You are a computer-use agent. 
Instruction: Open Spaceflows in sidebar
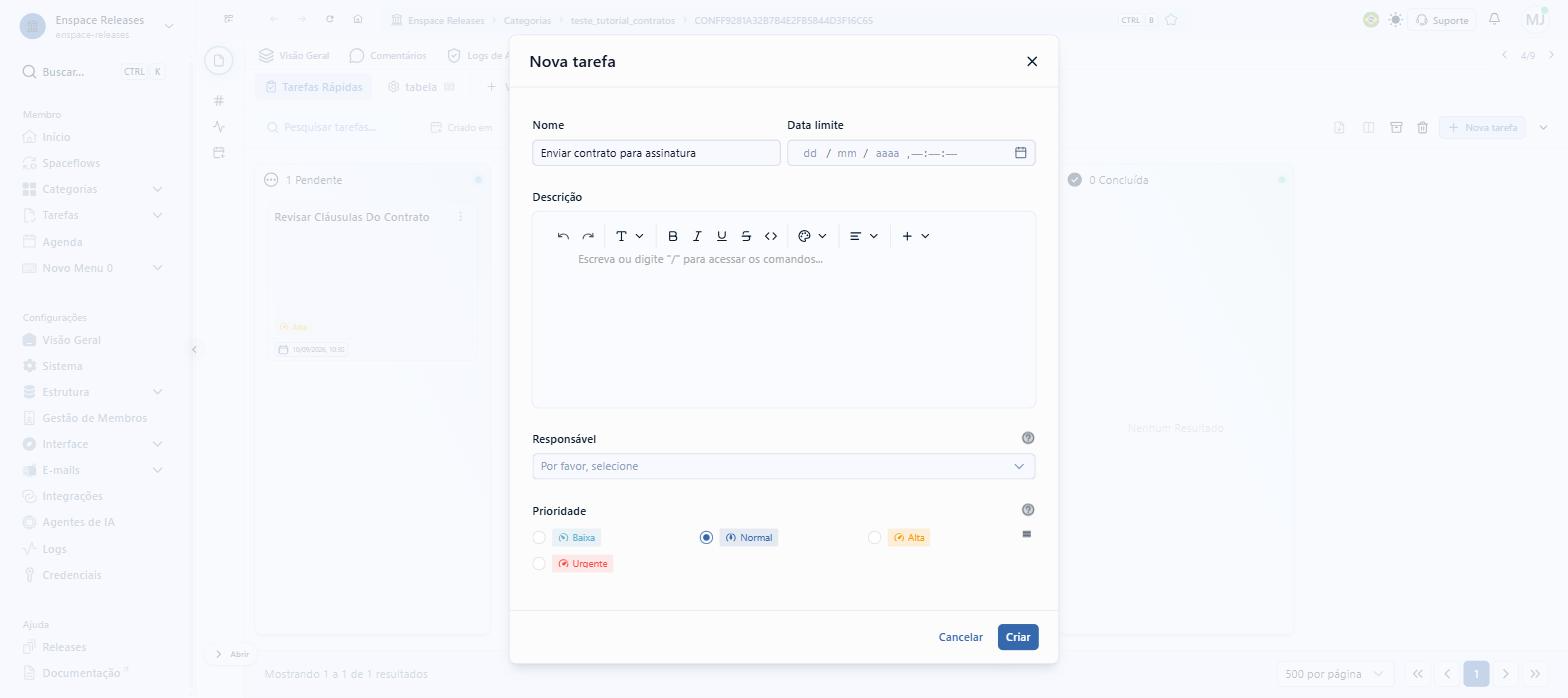[x=93, y=163]
